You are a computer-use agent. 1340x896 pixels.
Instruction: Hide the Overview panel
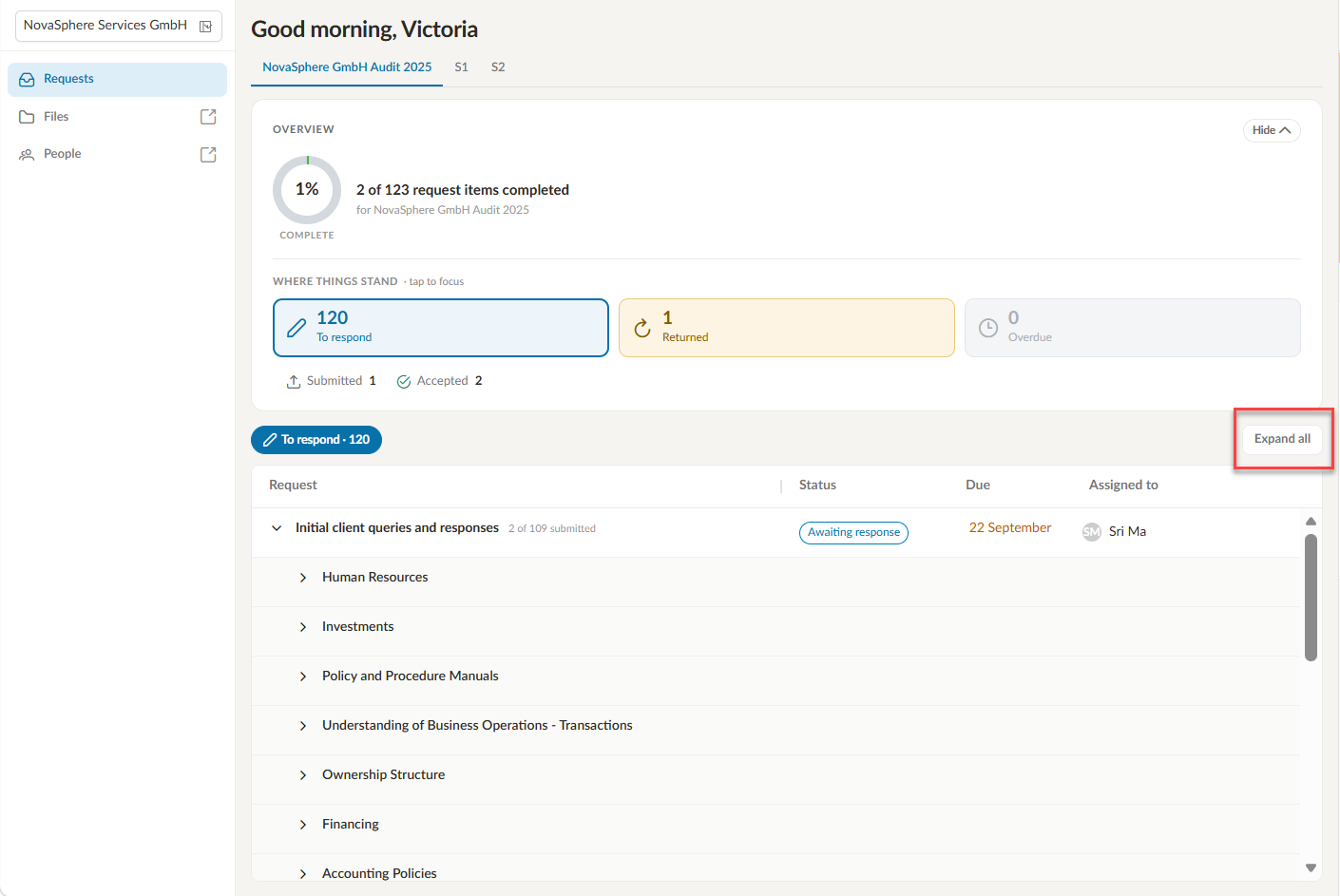coord(1272,130)
